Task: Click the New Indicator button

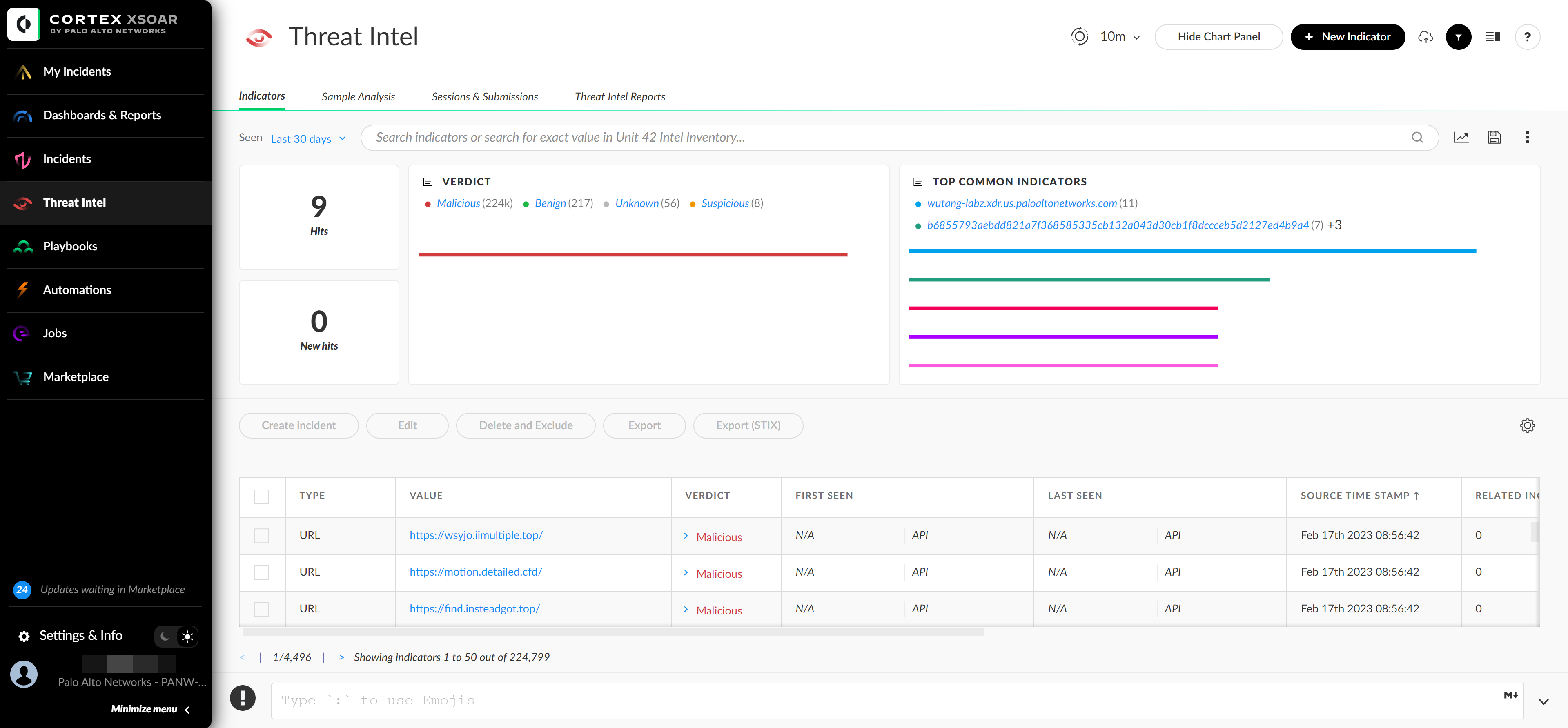Action: (x=1349, y=37)
